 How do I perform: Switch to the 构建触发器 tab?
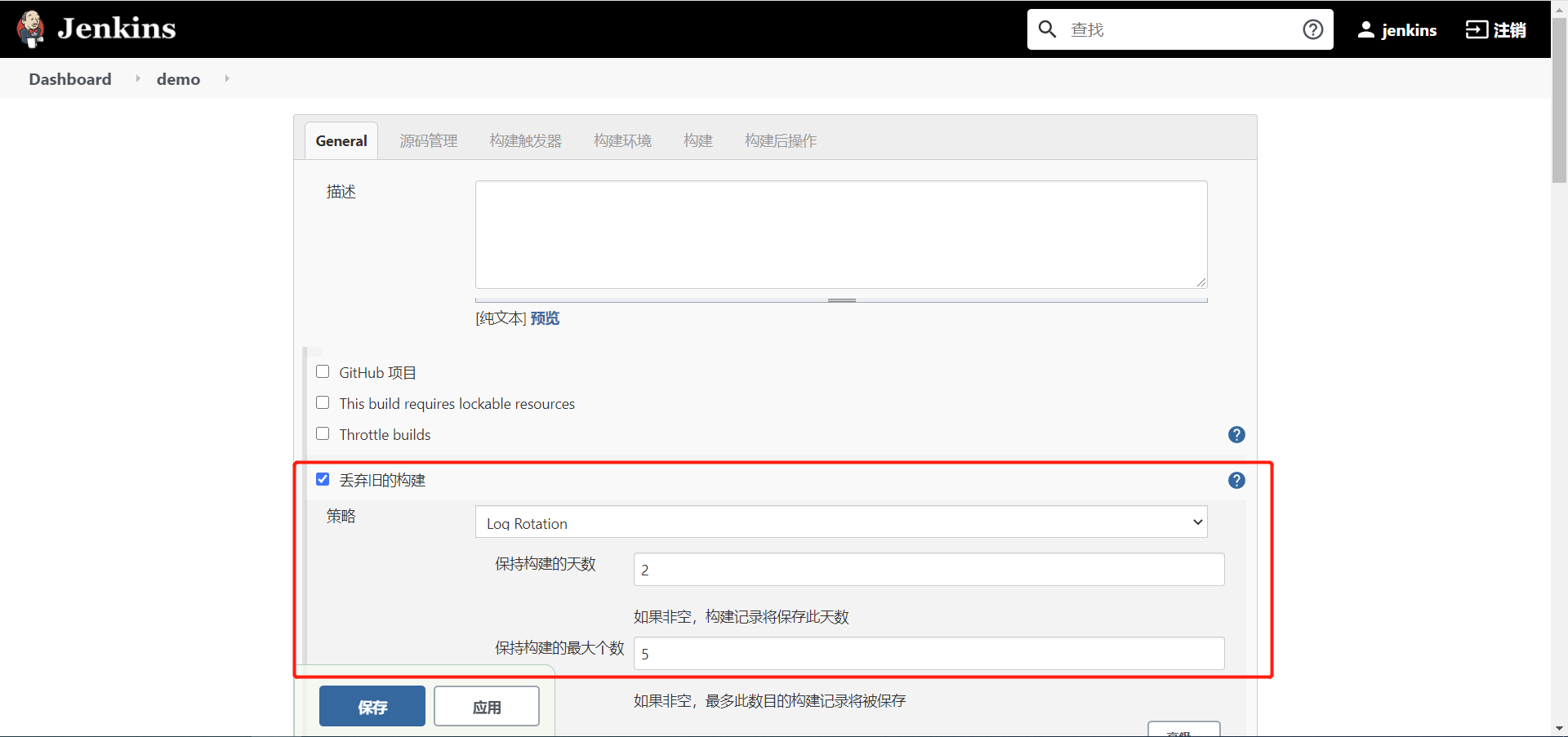click(x=525, y=140)
